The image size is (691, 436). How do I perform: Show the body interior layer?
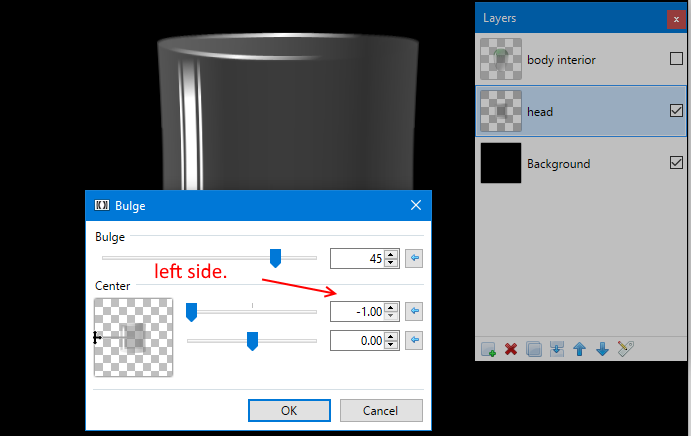pyautogui.click(x=676, y=59)
